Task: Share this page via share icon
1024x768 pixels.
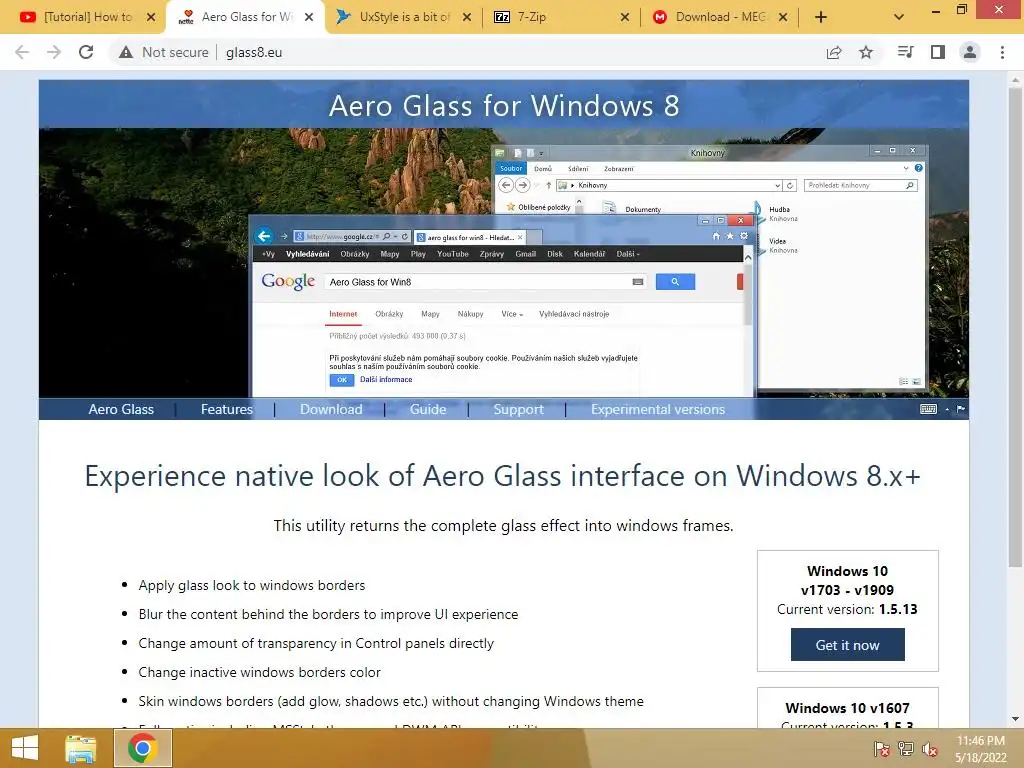Action: pyautogui.click(x=834, y=52)
